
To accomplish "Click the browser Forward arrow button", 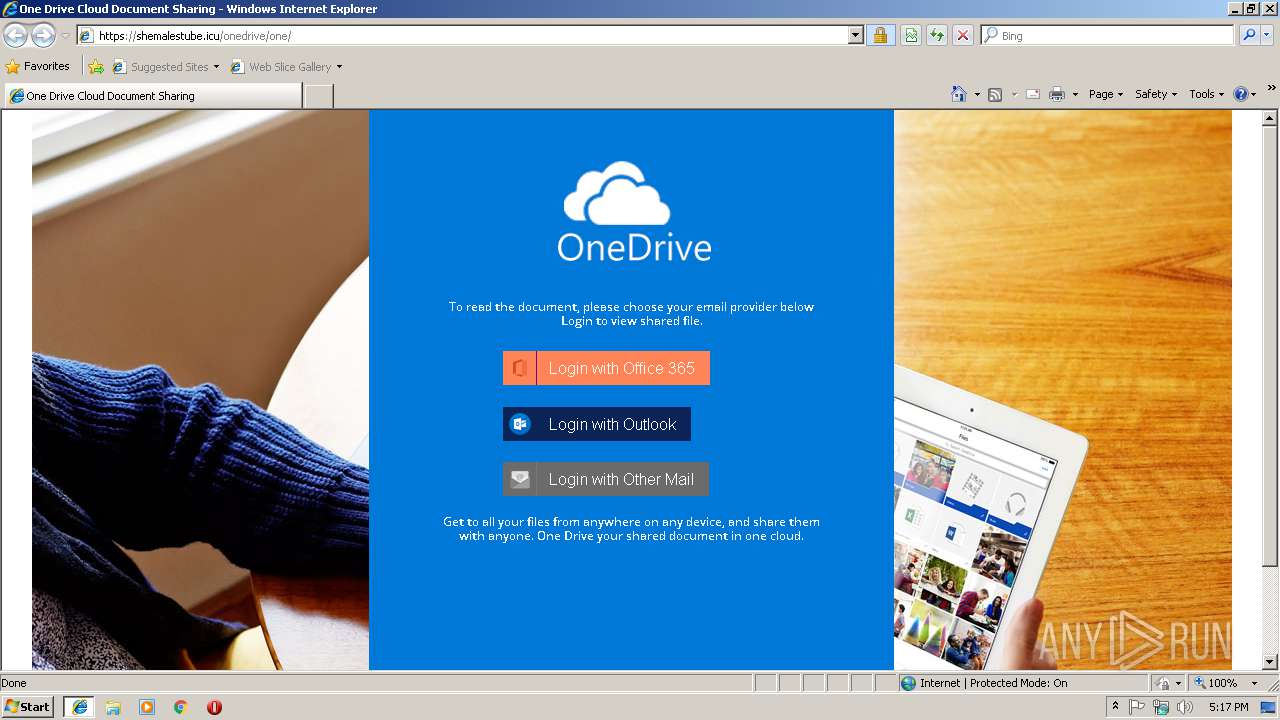I will pos(43,35).
